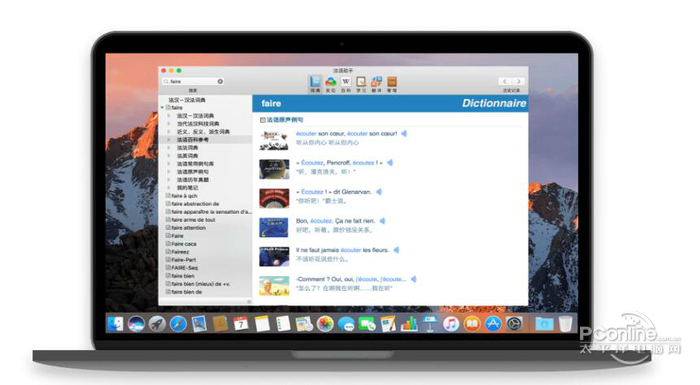Viewport: 700px width, 385px height.
Task: Open the 翻译 translation toolbar icon
Action: (376, 84)
